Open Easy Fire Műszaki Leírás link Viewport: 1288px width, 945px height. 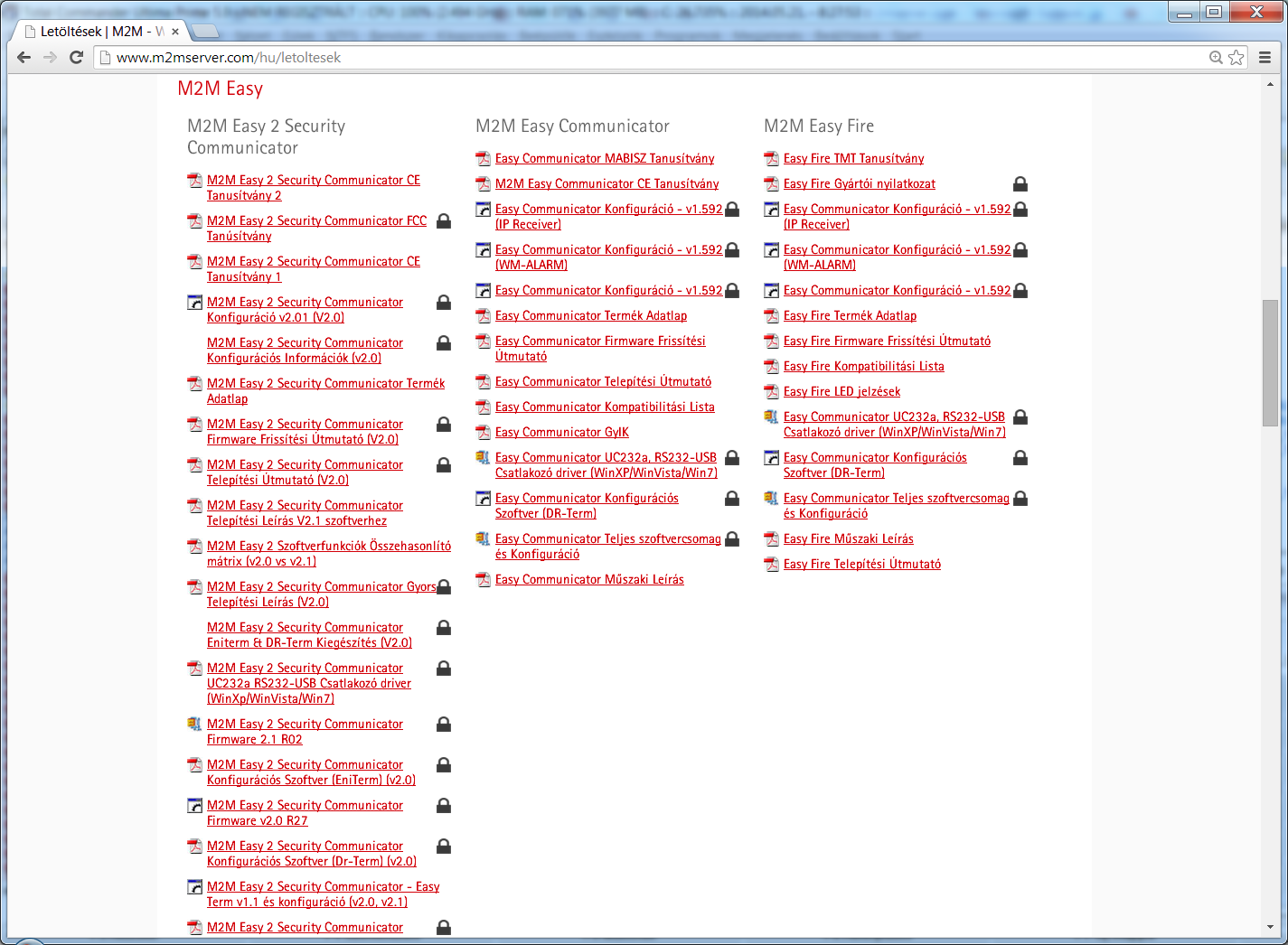[849, 539]
